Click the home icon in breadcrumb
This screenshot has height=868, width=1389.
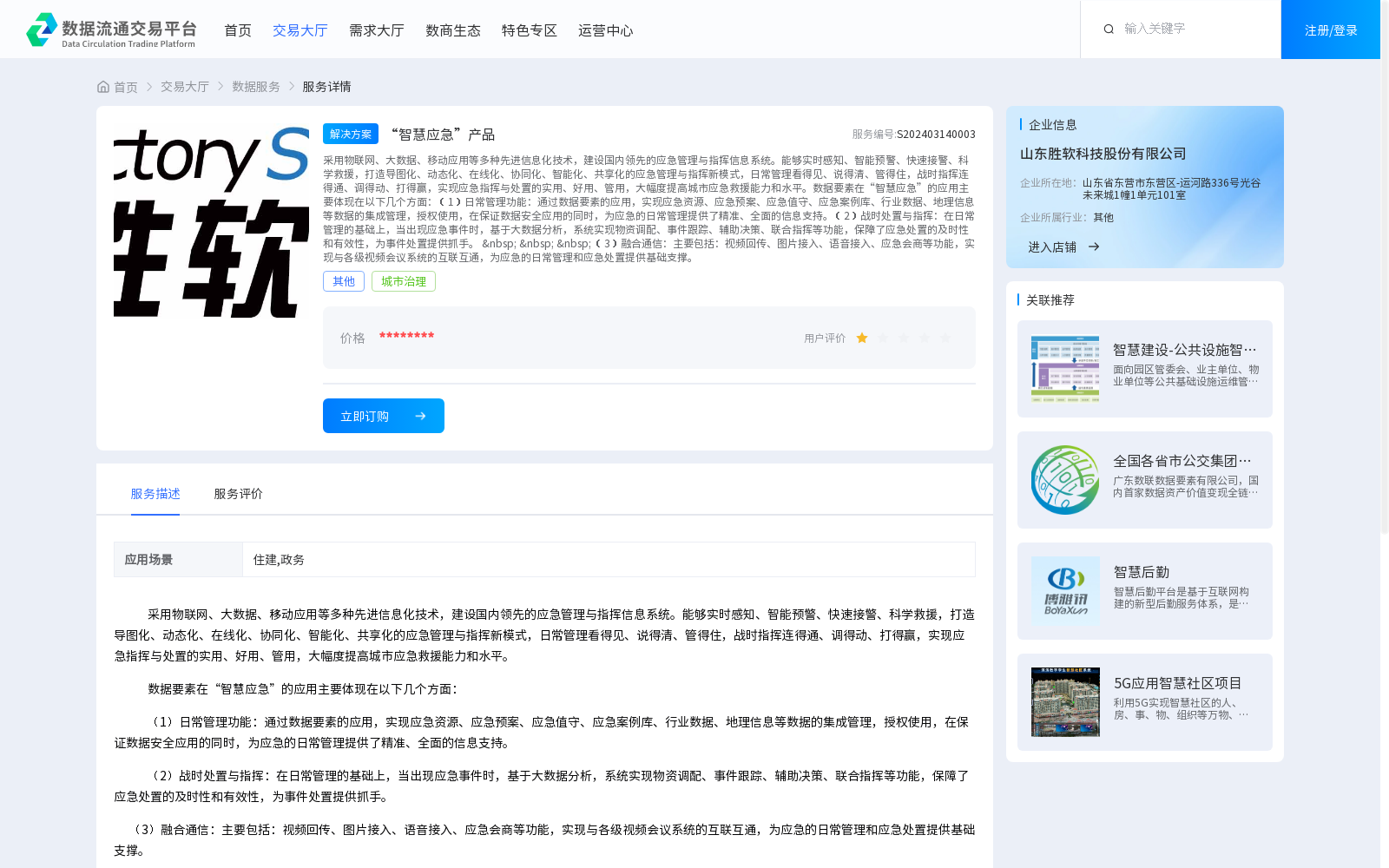click(x=103, y=87)
